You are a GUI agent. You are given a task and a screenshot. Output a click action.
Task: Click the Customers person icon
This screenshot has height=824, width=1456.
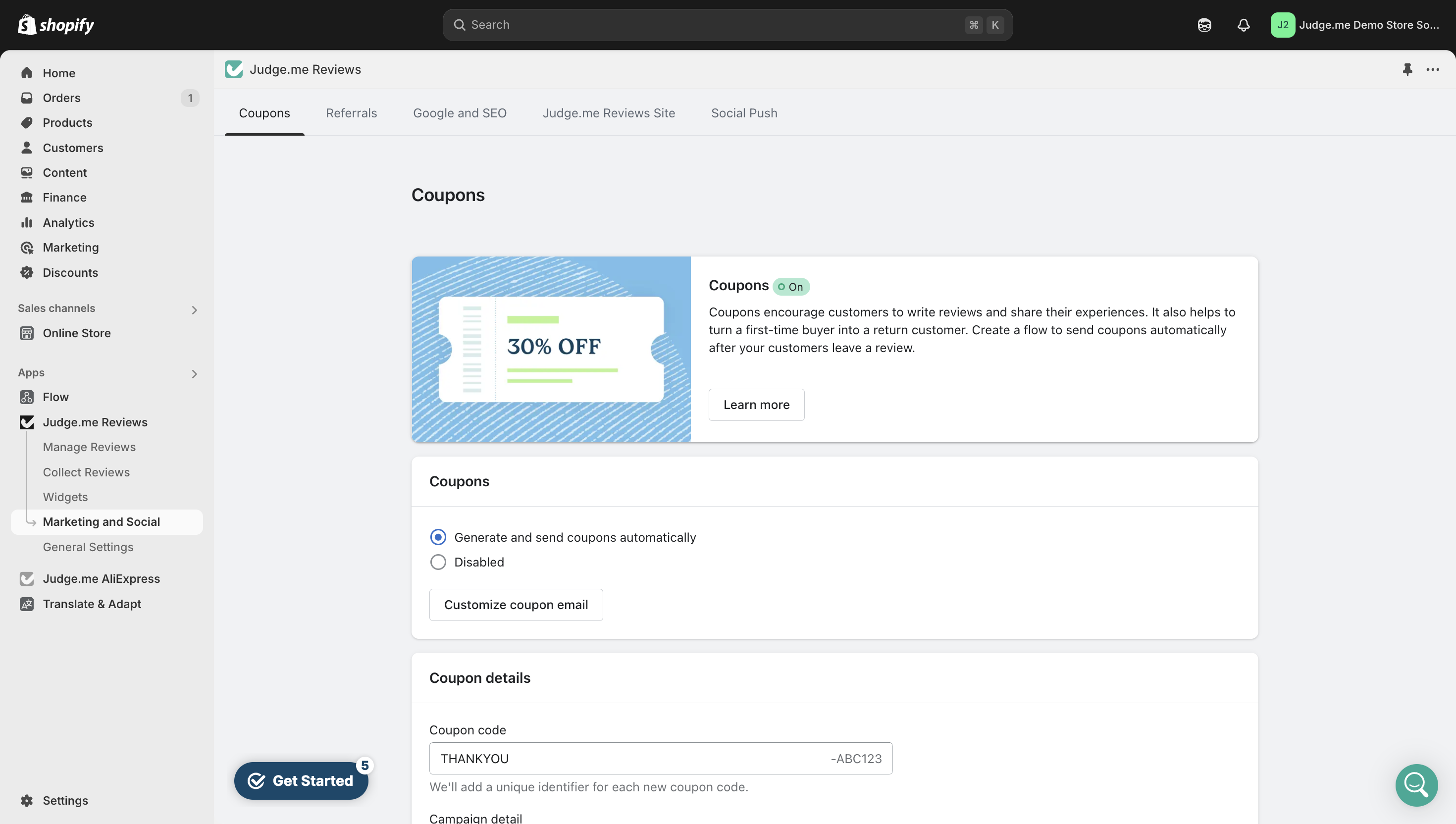pyautogui.click(x=27, y=148)
